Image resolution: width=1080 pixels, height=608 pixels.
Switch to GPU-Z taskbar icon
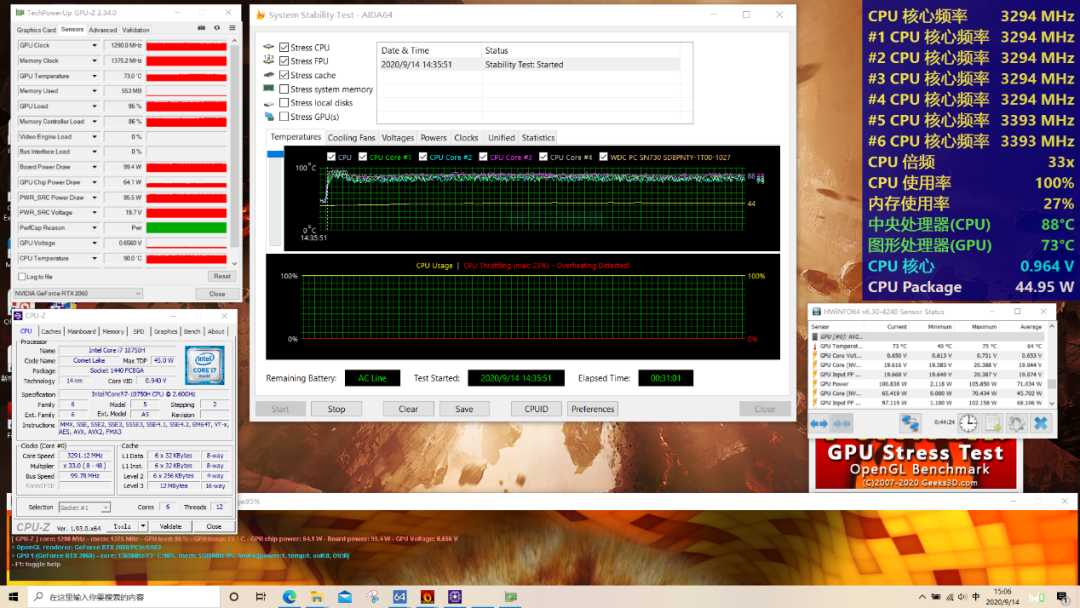[x=510, y=597]
